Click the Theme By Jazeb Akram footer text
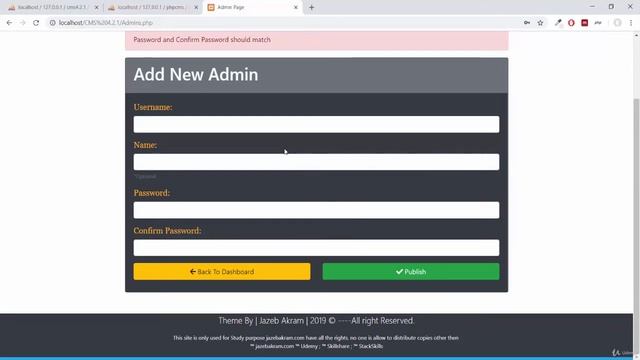640x360 pixels. click(316, 321)
